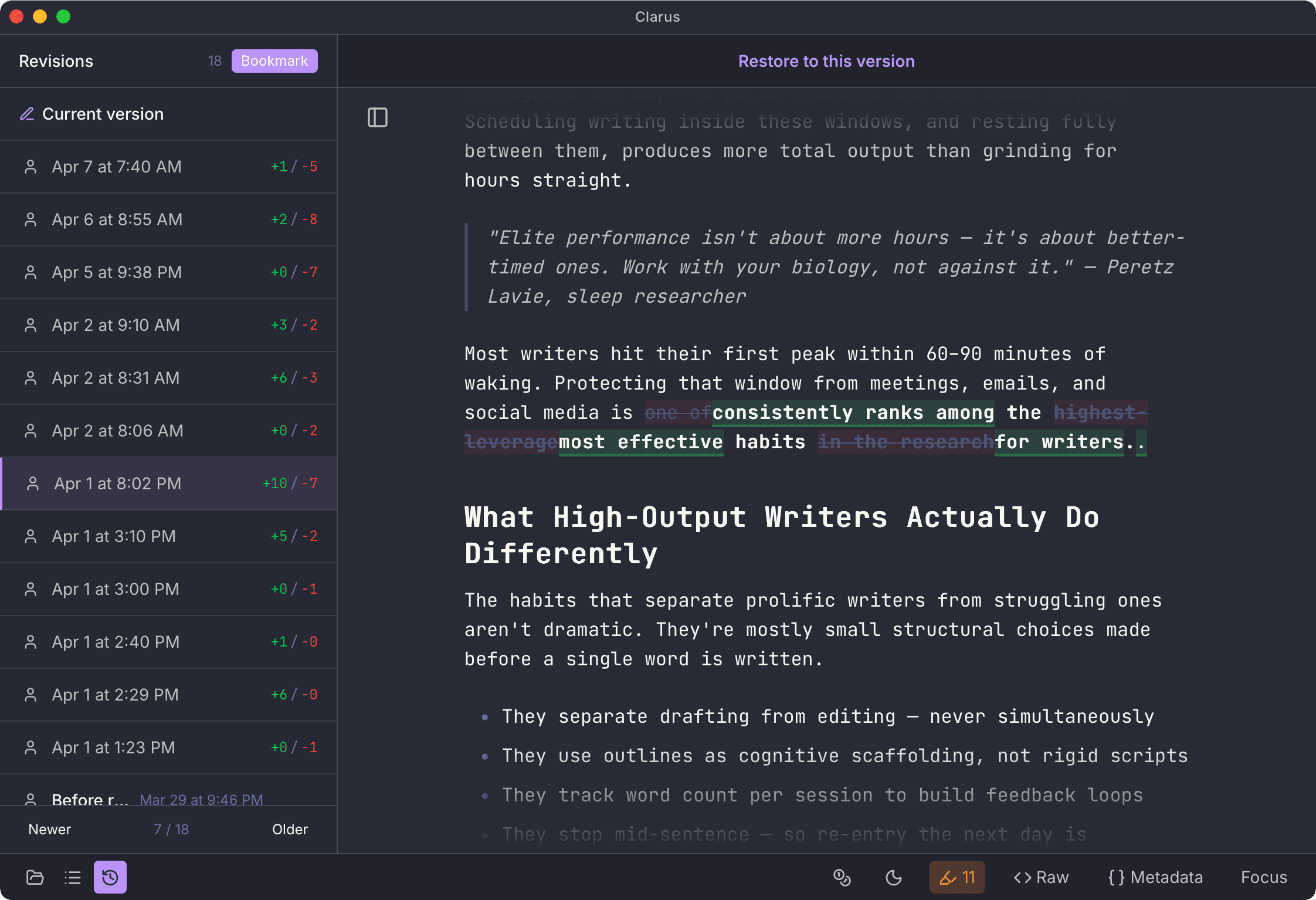1316x900 pixels.
Task: Open revision Apr 1 at 2:29 PM
Action: pyautogui.click(x=168, y=695)
